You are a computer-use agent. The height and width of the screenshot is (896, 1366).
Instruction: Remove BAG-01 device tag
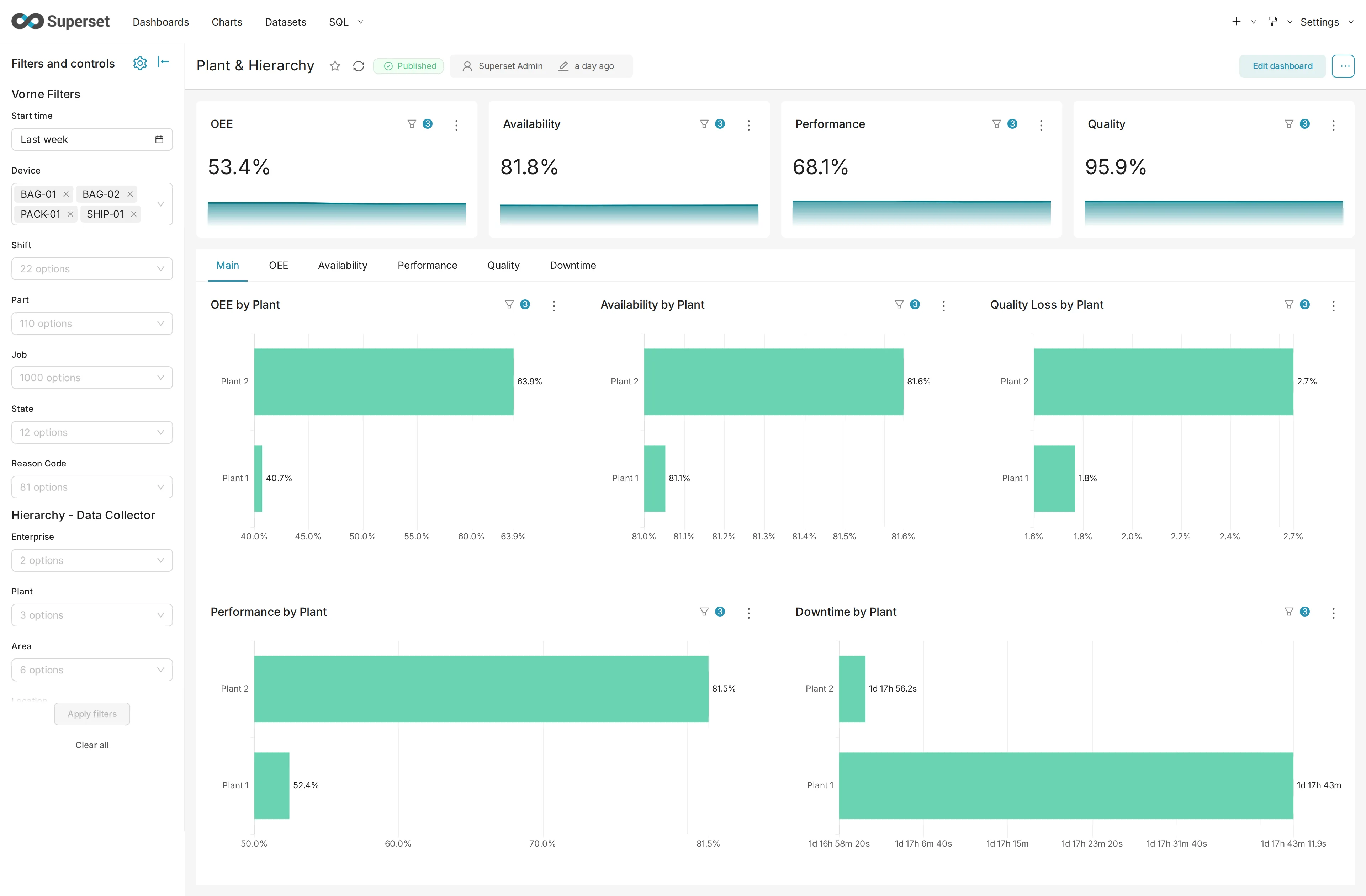point(66,194)
